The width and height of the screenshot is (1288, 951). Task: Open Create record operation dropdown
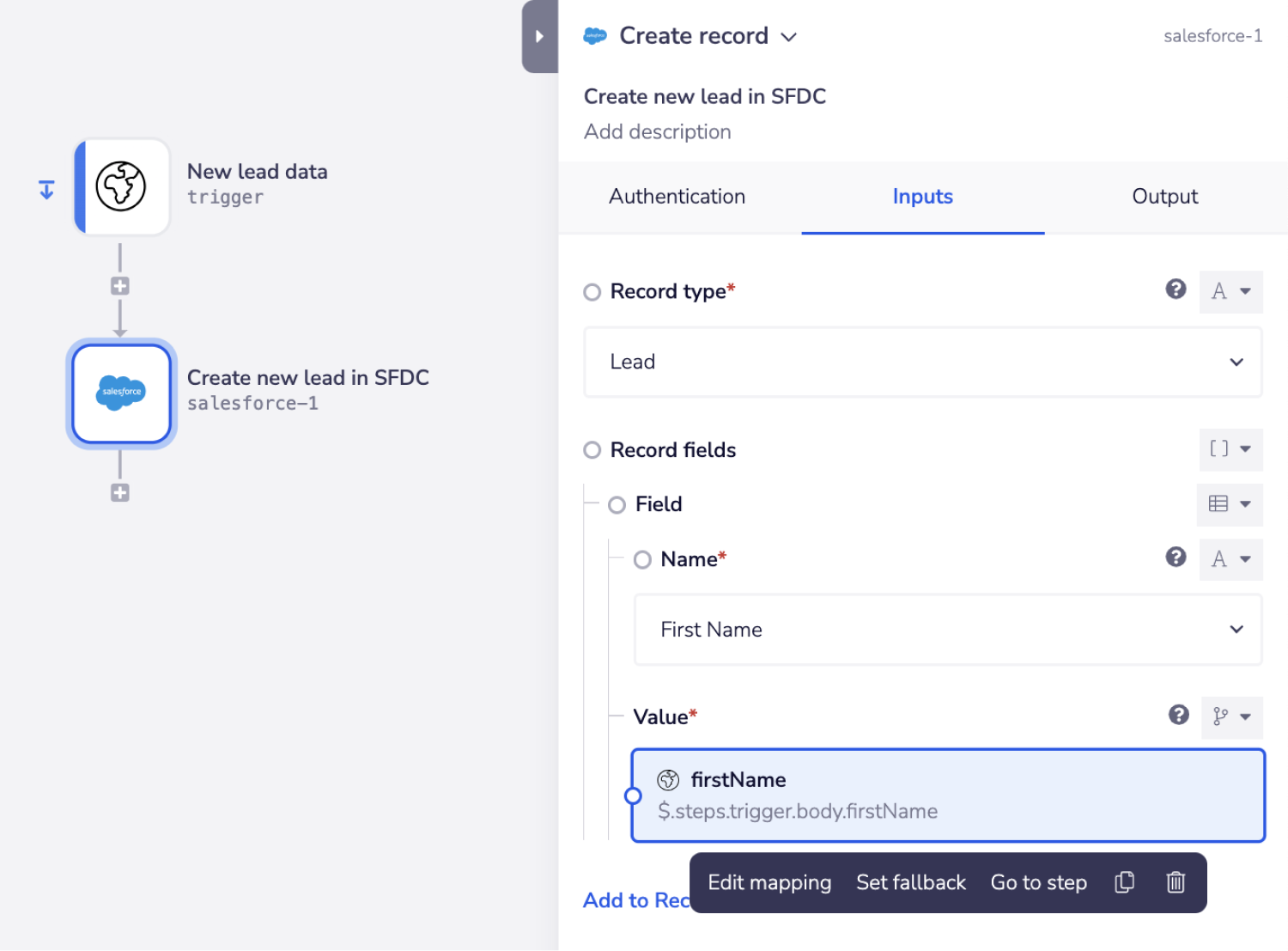[788, 37]
